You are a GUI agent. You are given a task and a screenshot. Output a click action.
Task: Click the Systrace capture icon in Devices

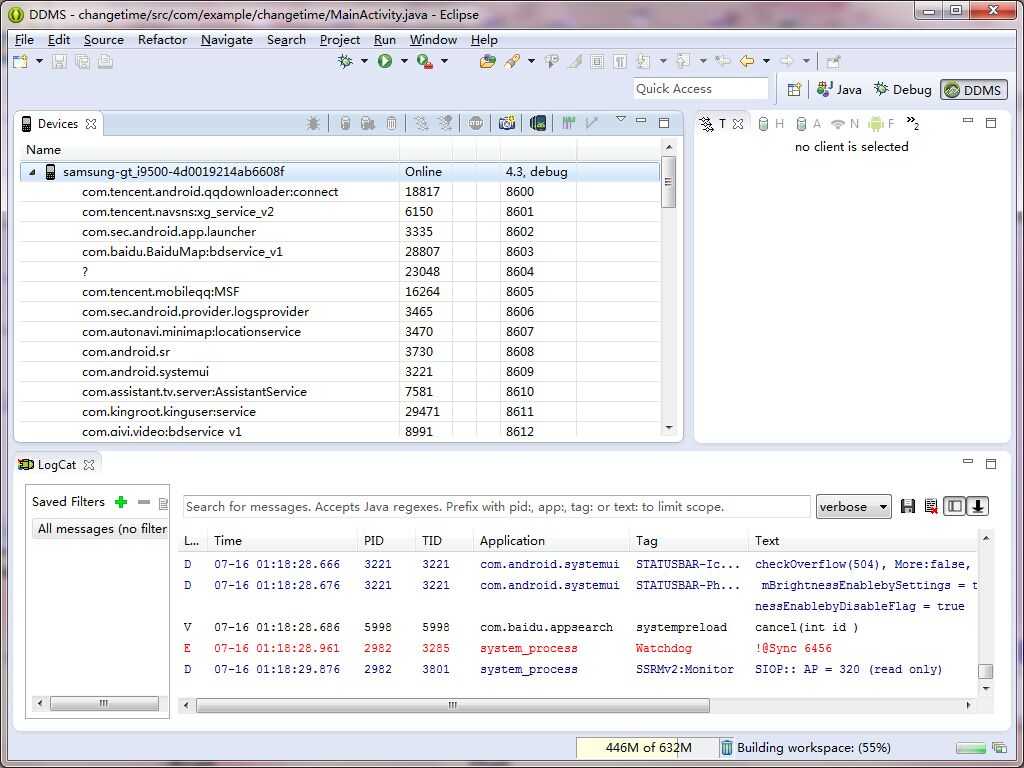click(569, 123)
